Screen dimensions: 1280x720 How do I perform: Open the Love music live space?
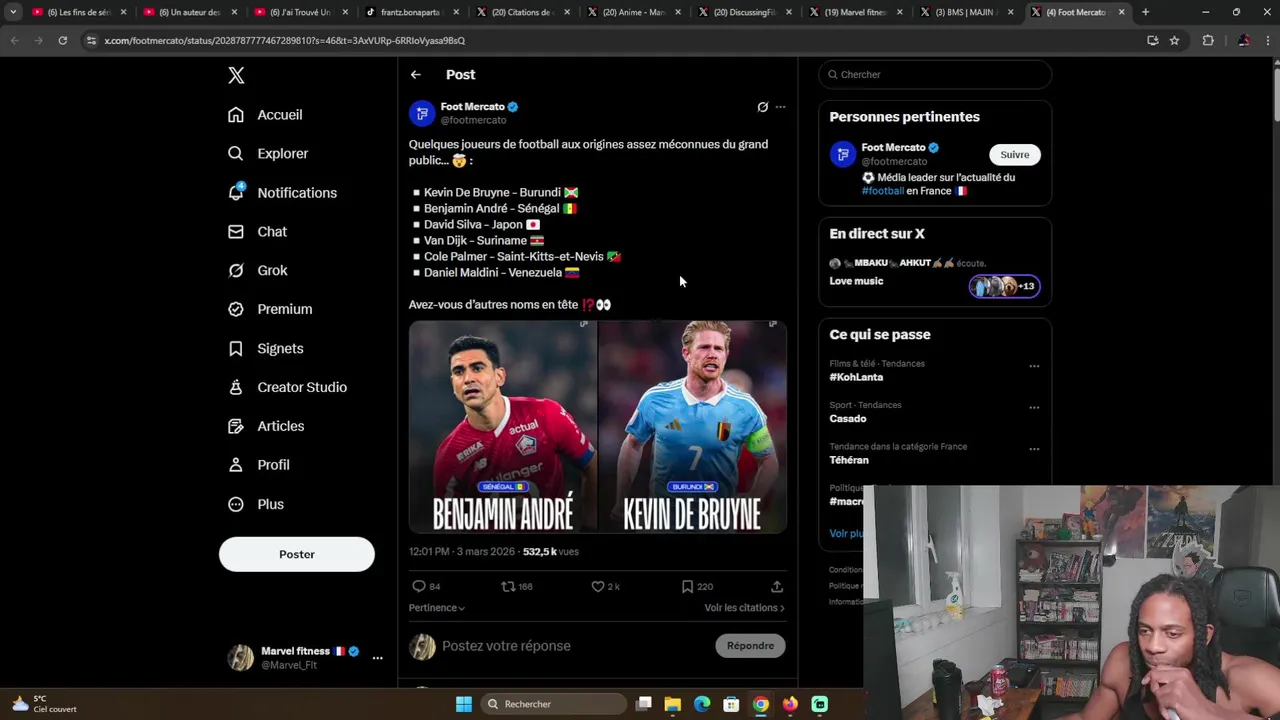coord(856,282)
